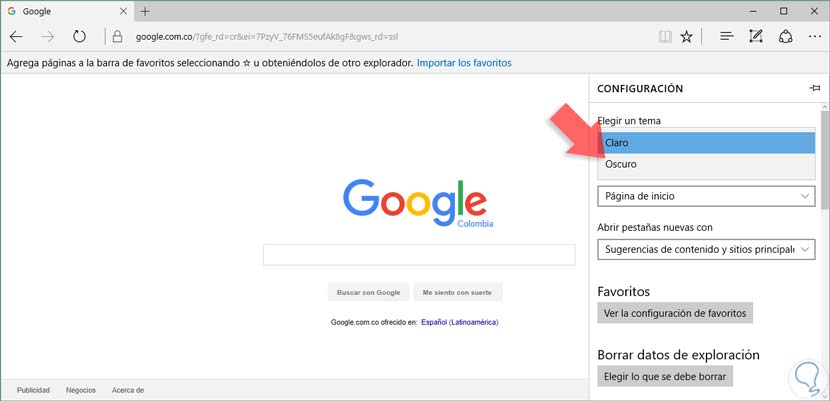Click the CONFIGURACIÓN heading text

640,89
